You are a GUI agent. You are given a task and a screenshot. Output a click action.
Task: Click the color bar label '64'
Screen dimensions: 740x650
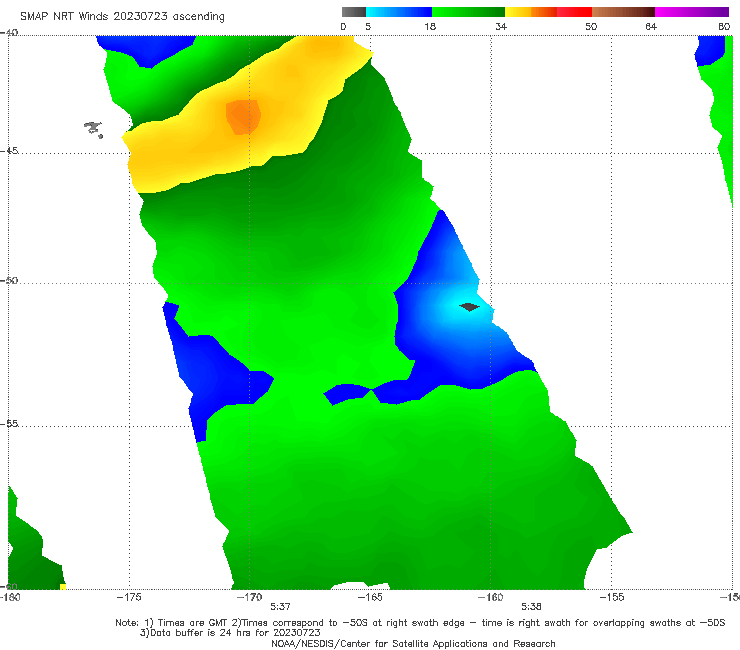coord(651,26)
